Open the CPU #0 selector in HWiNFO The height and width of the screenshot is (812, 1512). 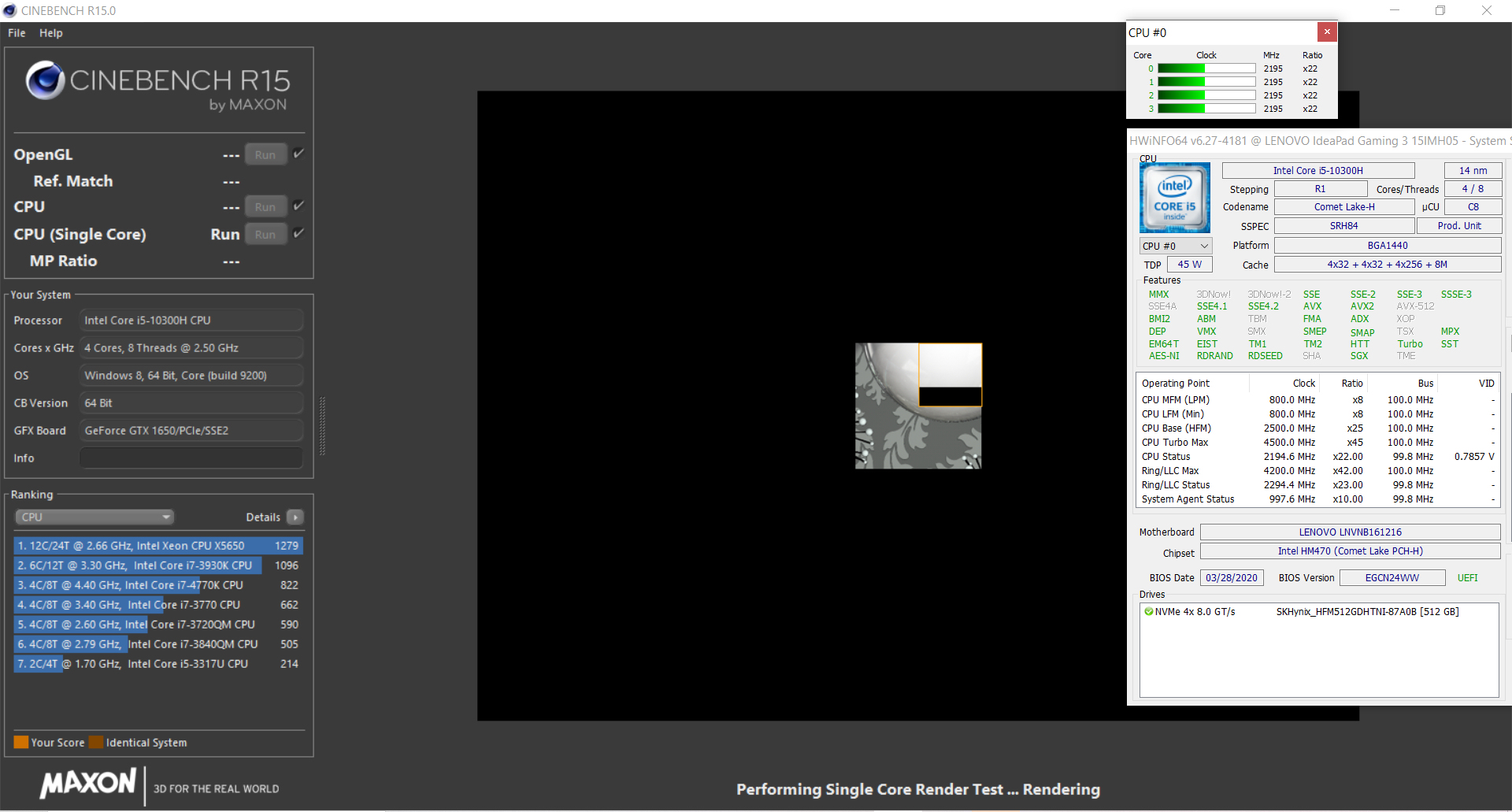coord(1176,246)
